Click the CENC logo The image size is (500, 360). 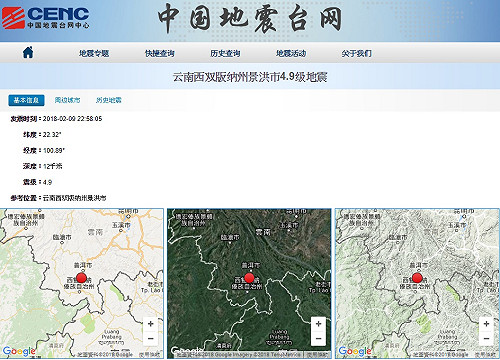tap(46, 18)
